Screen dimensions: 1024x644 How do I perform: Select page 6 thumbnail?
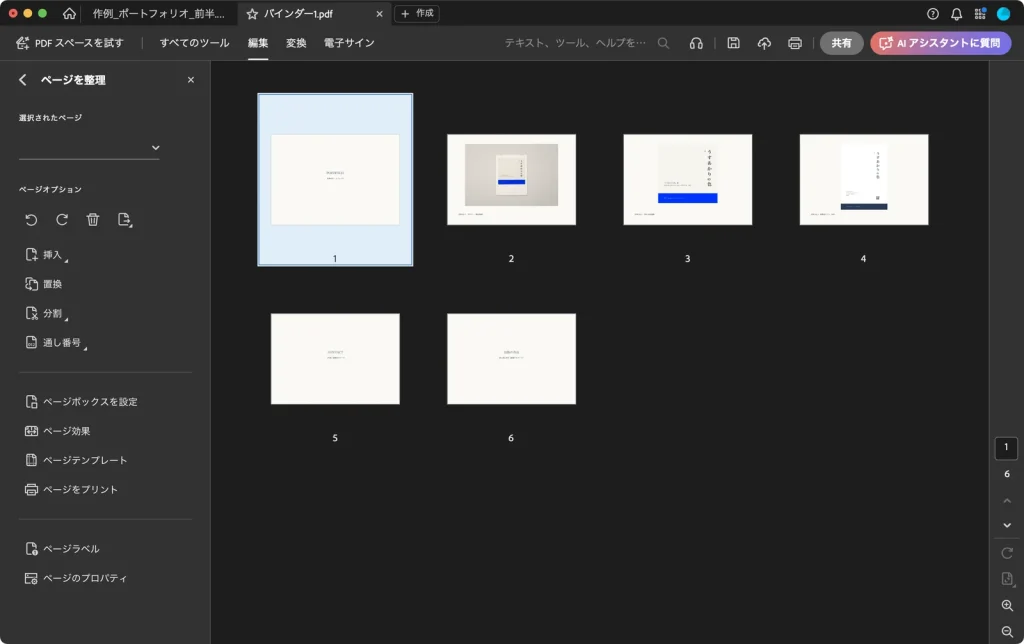coord(511,359)
